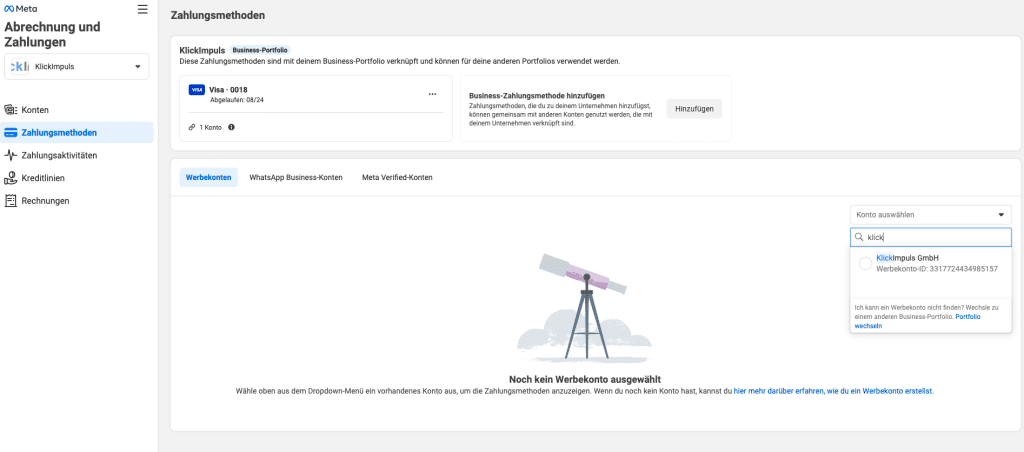Expand the KlickImpuls portfolio dropdown

coord(137,67)
